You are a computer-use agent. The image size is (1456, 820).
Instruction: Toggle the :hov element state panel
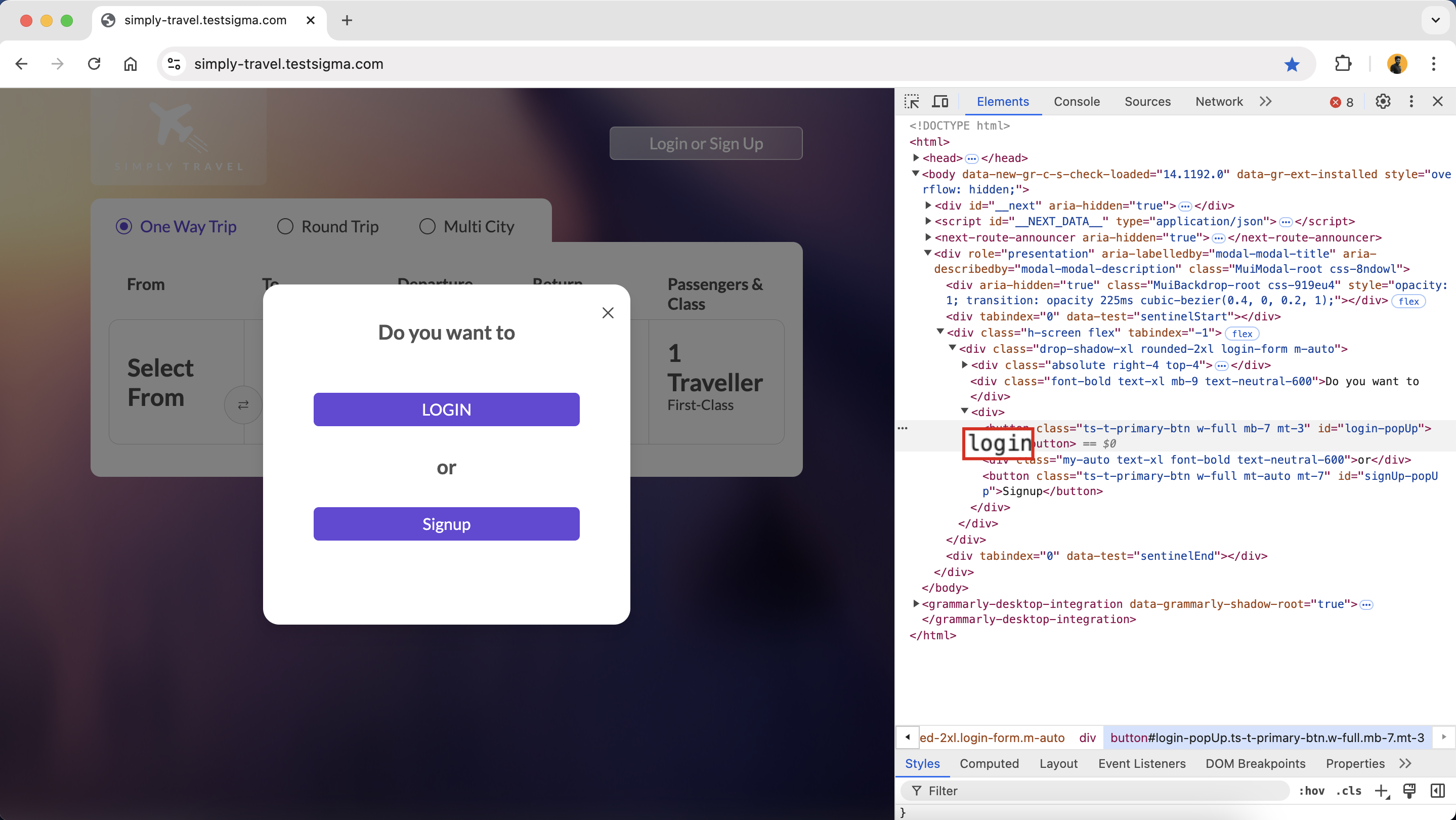[1311, 791]
